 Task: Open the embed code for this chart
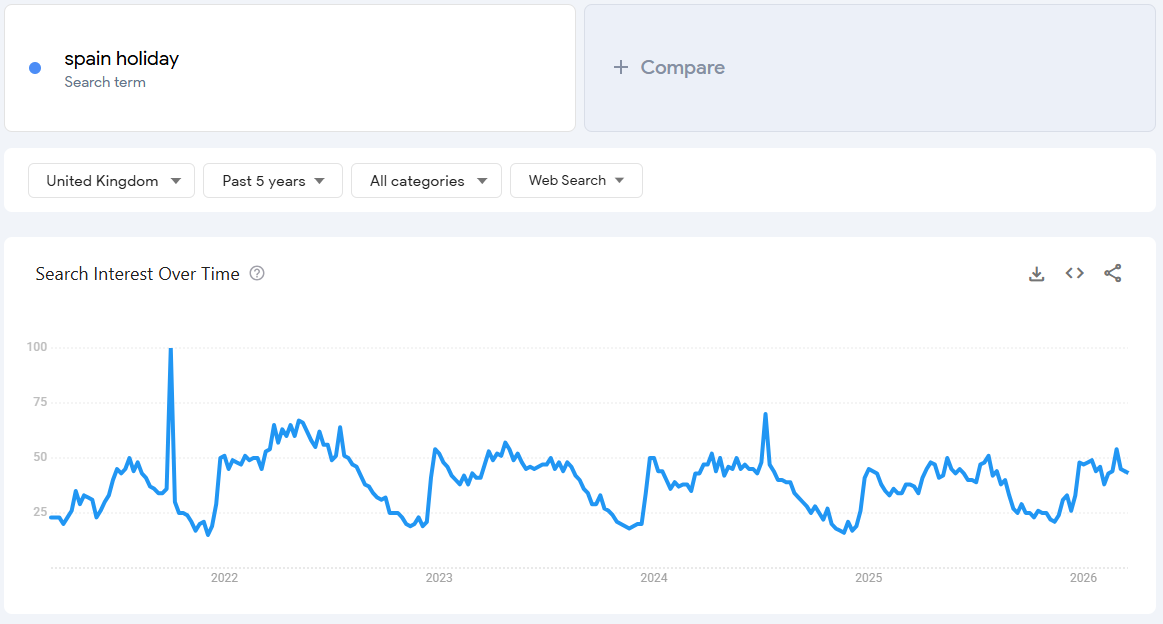point(1074,273)
